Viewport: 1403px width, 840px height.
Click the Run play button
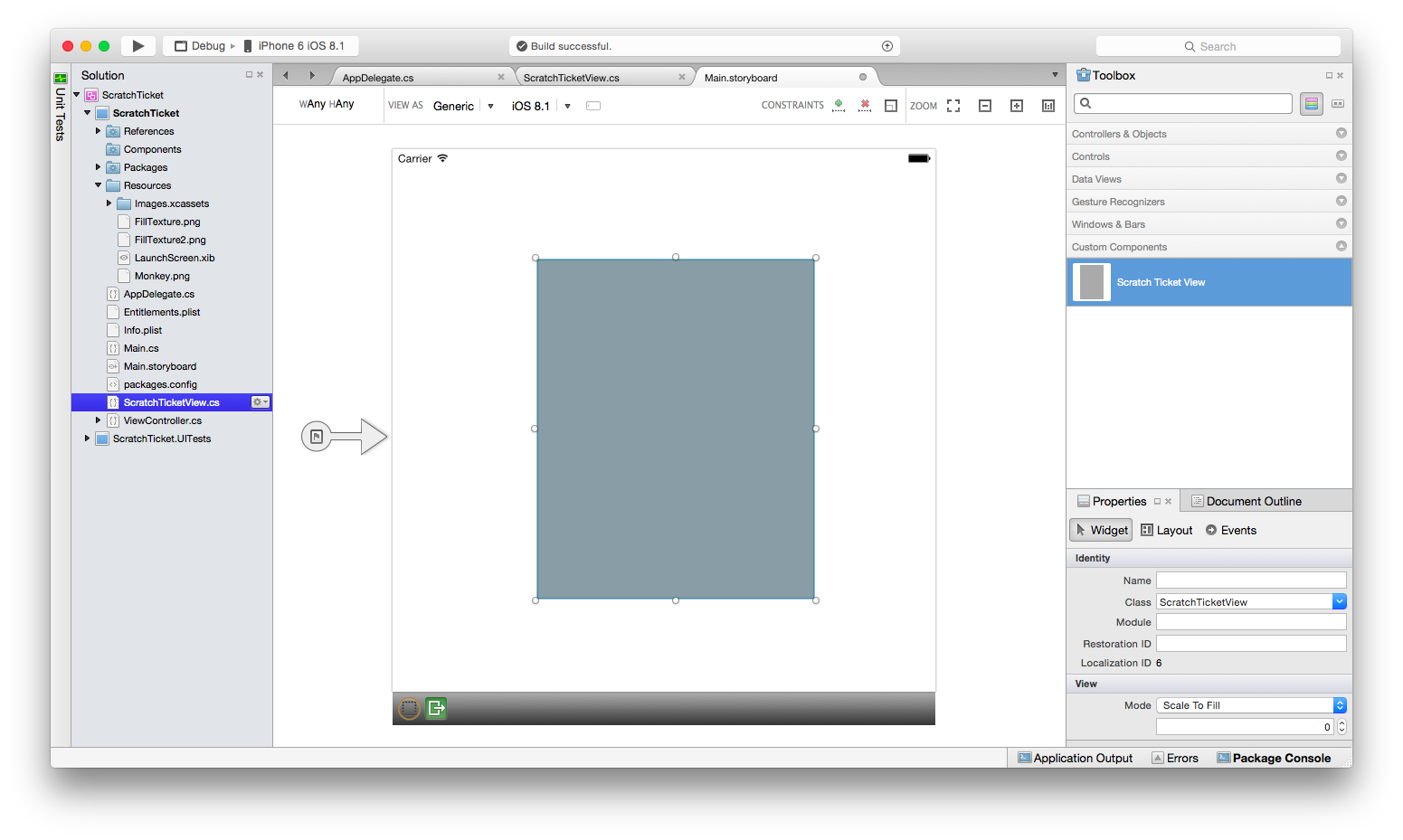click(138, 46)
